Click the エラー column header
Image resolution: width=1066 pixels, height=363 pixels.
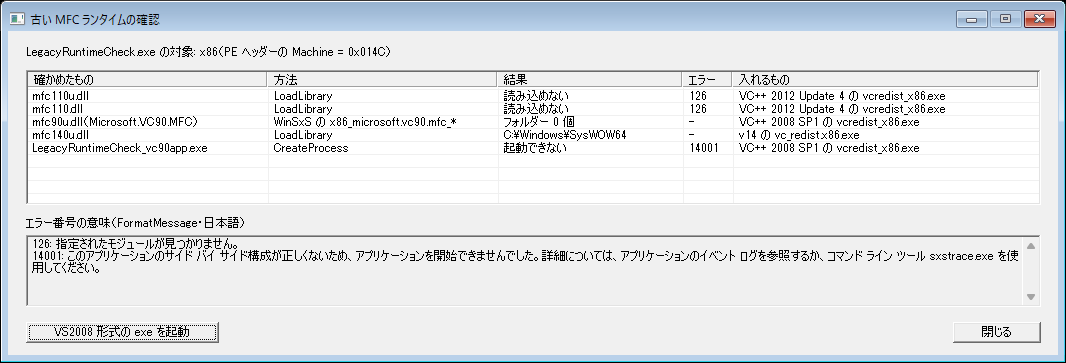click(x=706, y=80)
